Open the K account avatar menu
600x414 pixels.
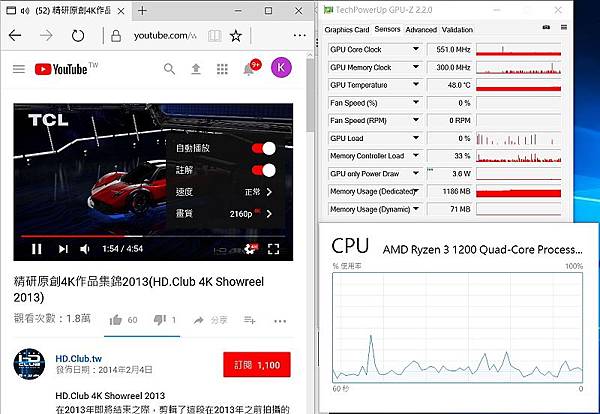[281, 67]
